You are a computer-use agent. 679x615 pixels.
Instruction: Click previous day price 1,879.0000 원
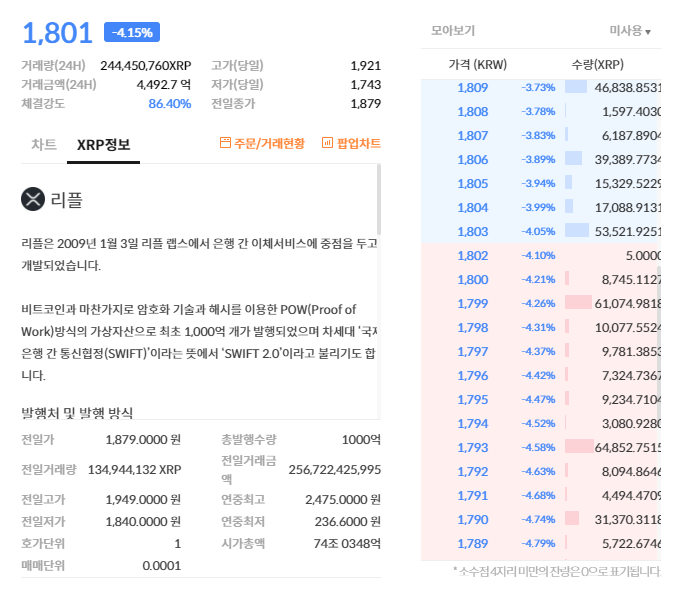(143, 440)
